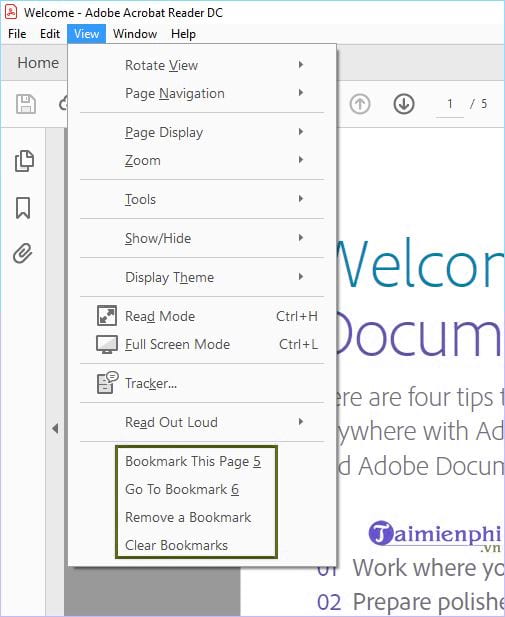Switch to the Home tab
The height and width of the screenshot is (617, 505).
click(x=38, y=63)
